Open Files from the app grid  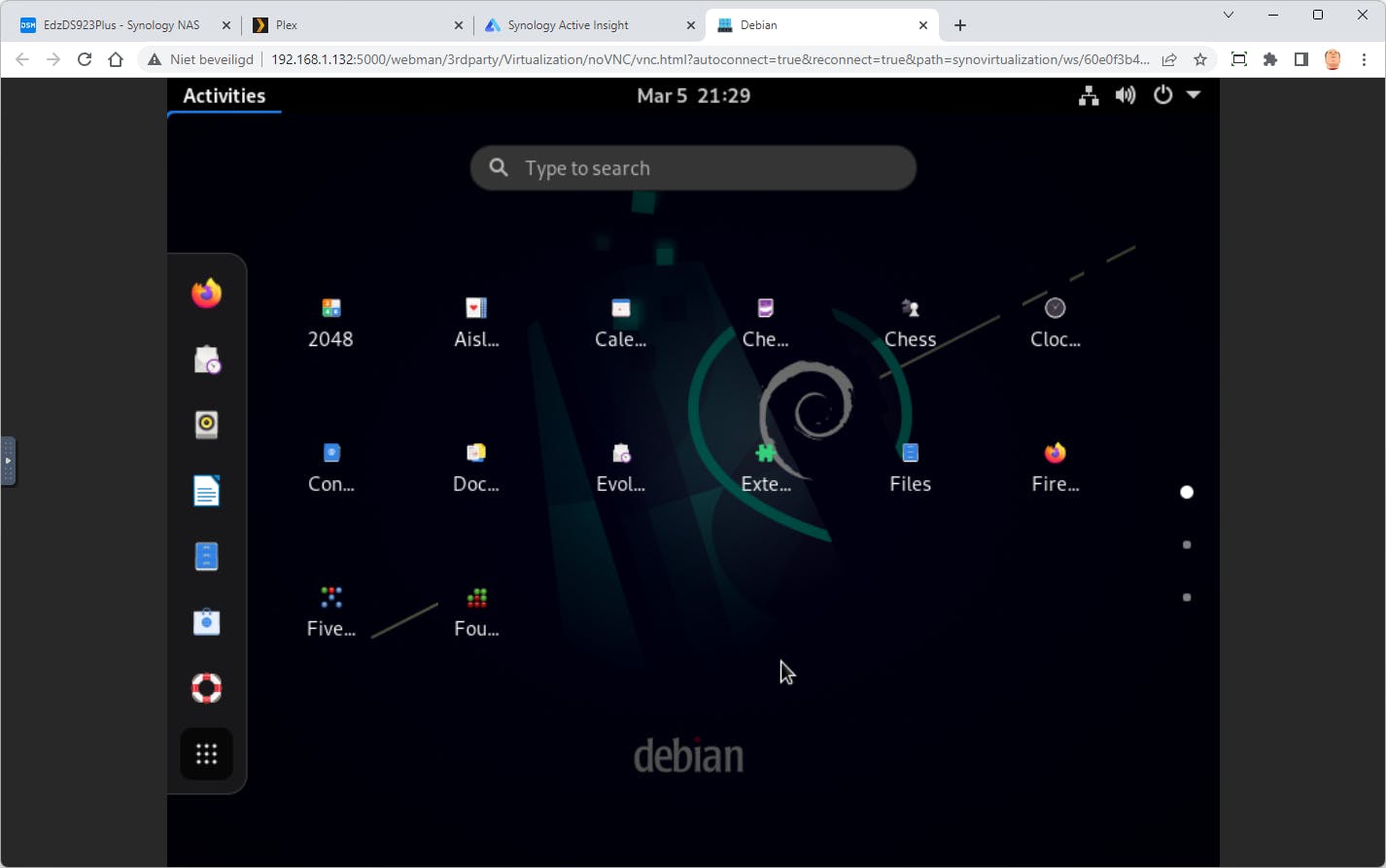pos(910,468)
